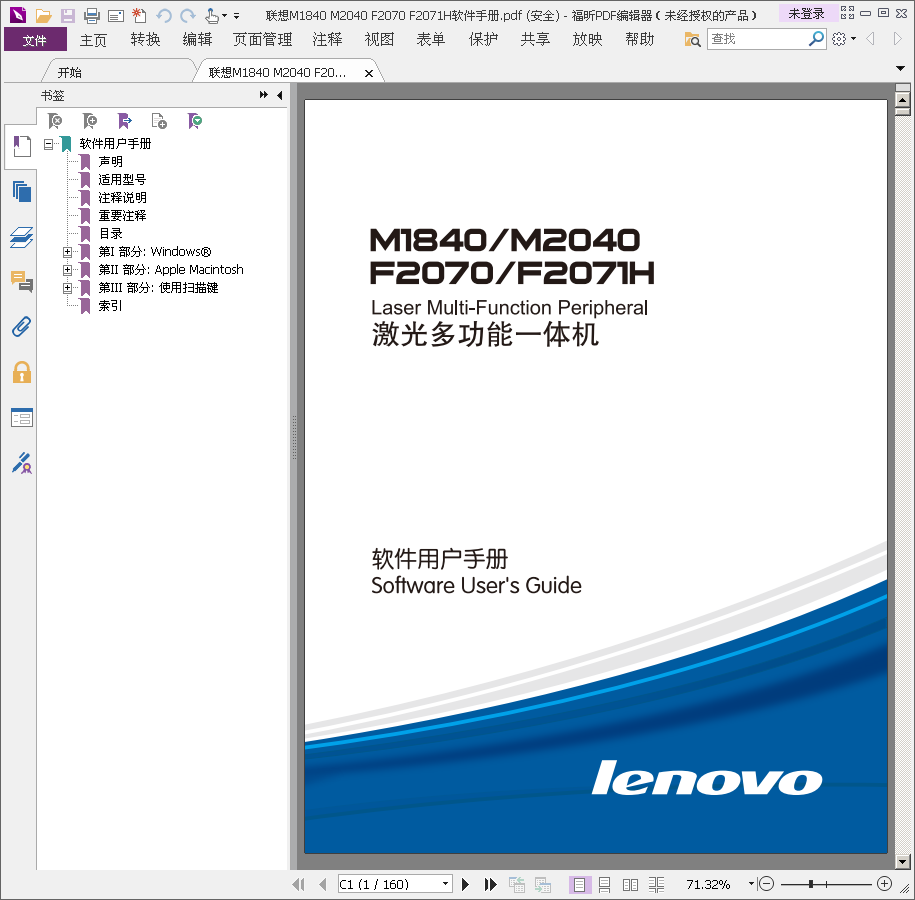
Task: Go to the previous page
Action: click(323, 884)
